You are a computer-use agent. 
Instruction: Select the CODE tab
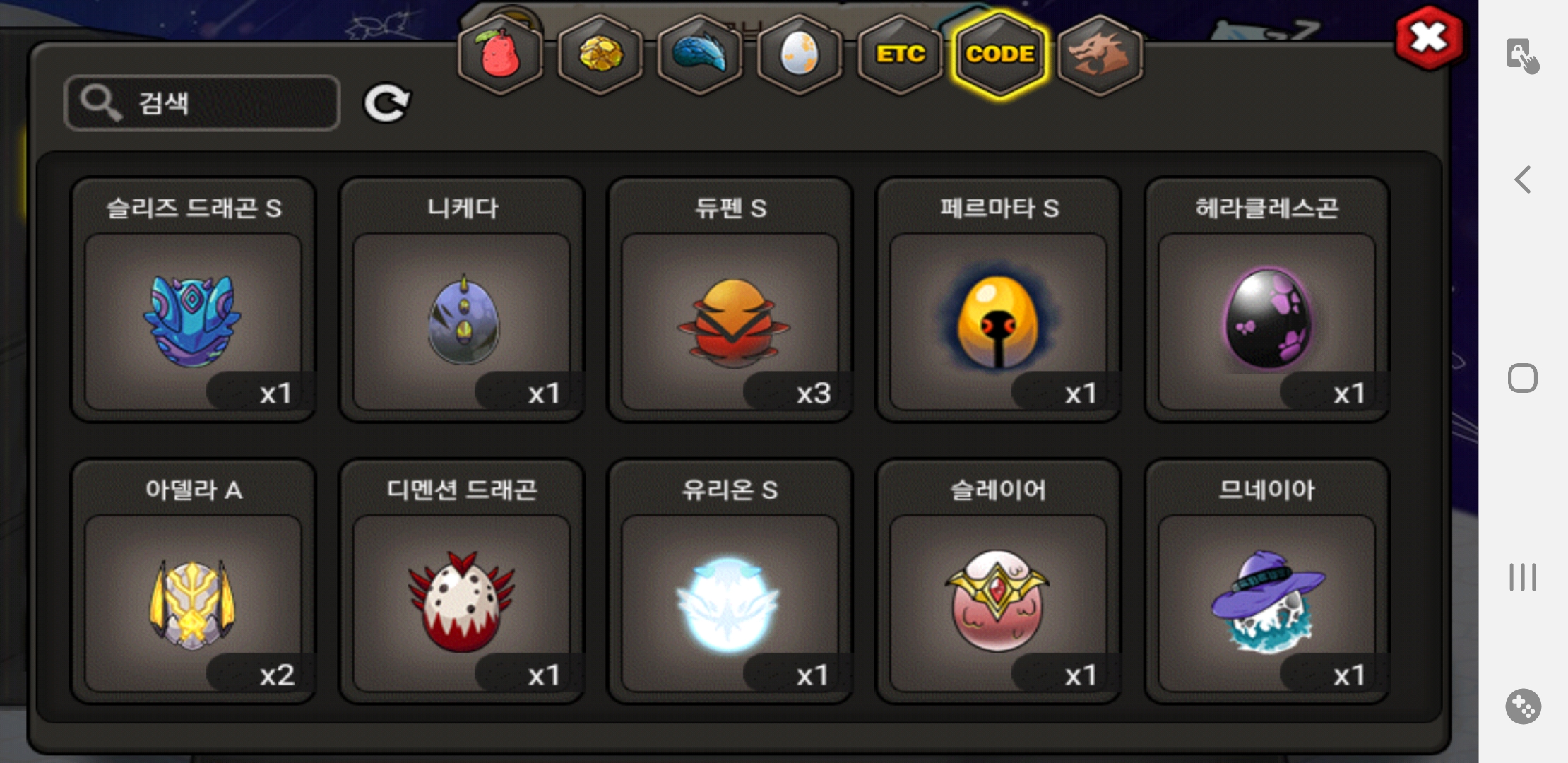click(x=1000, y=54)
